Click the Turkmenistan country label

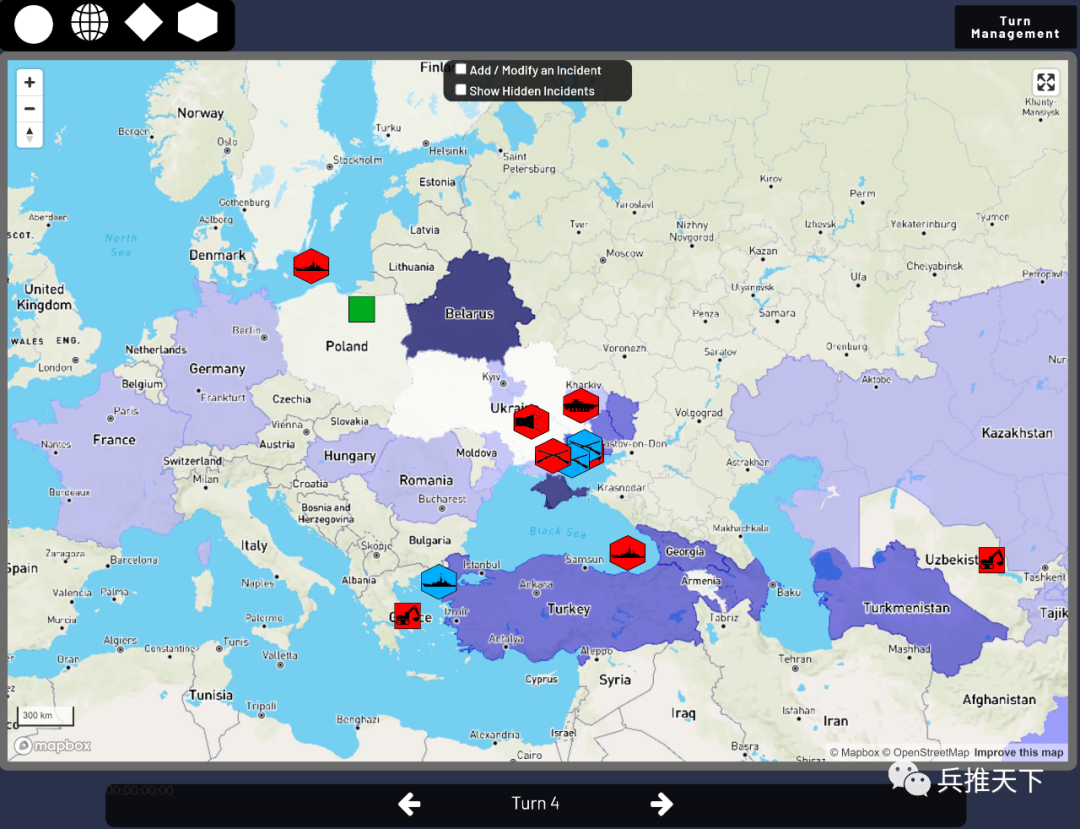point(906,608)
